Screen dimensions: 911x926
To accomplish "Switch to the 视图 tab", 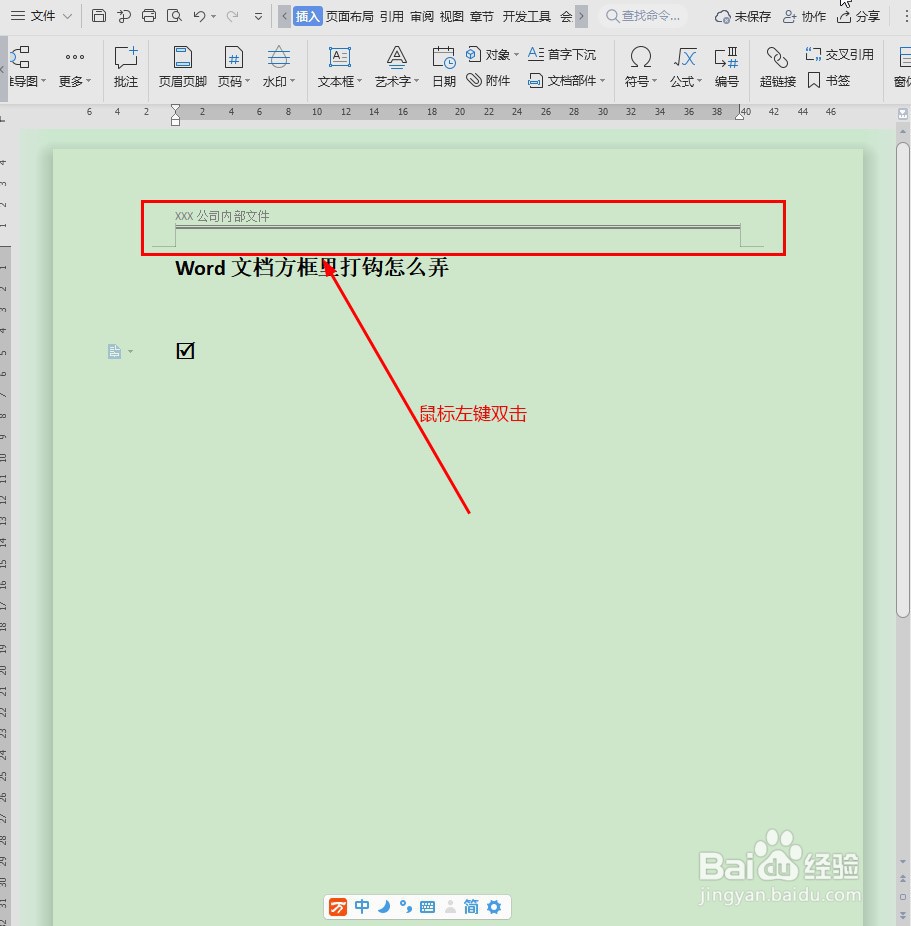I will click(x=452, y=17).
